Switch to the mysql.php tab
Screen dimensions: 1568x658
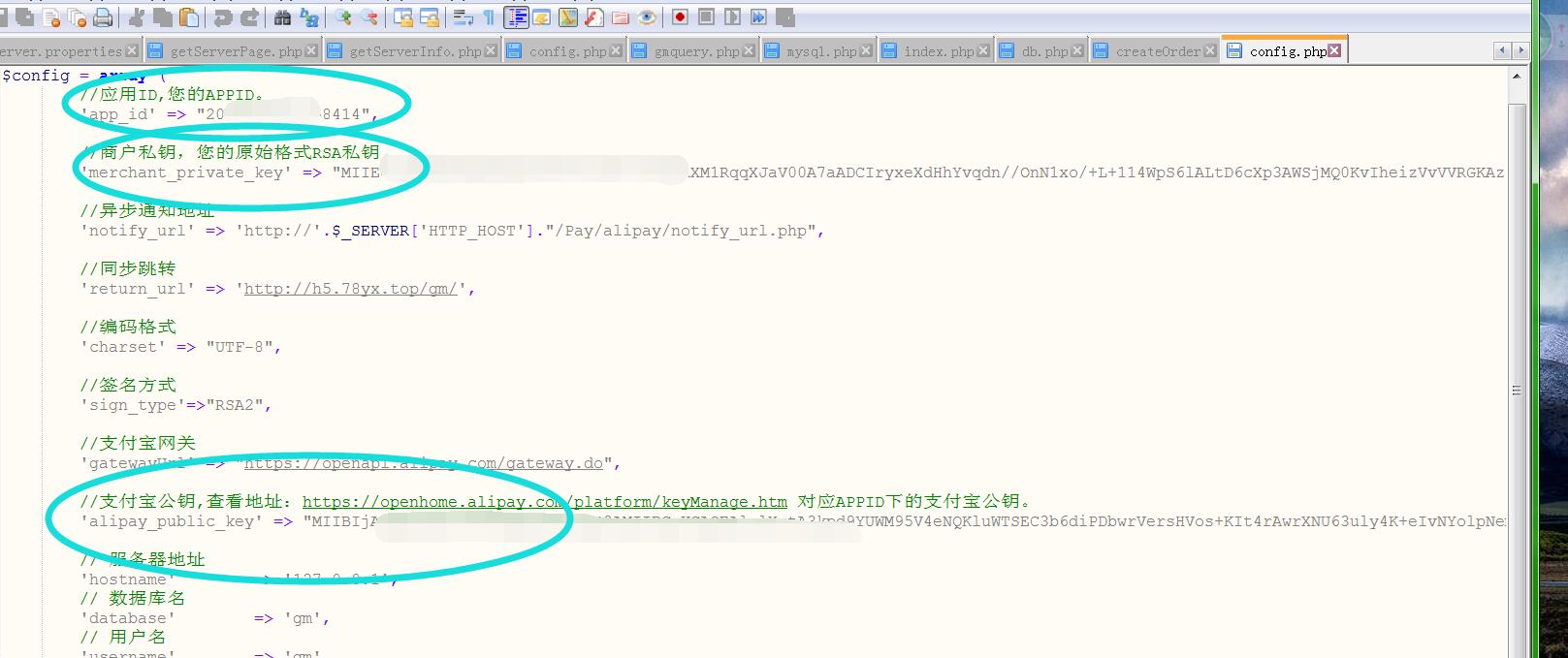[x=820, y=51]
